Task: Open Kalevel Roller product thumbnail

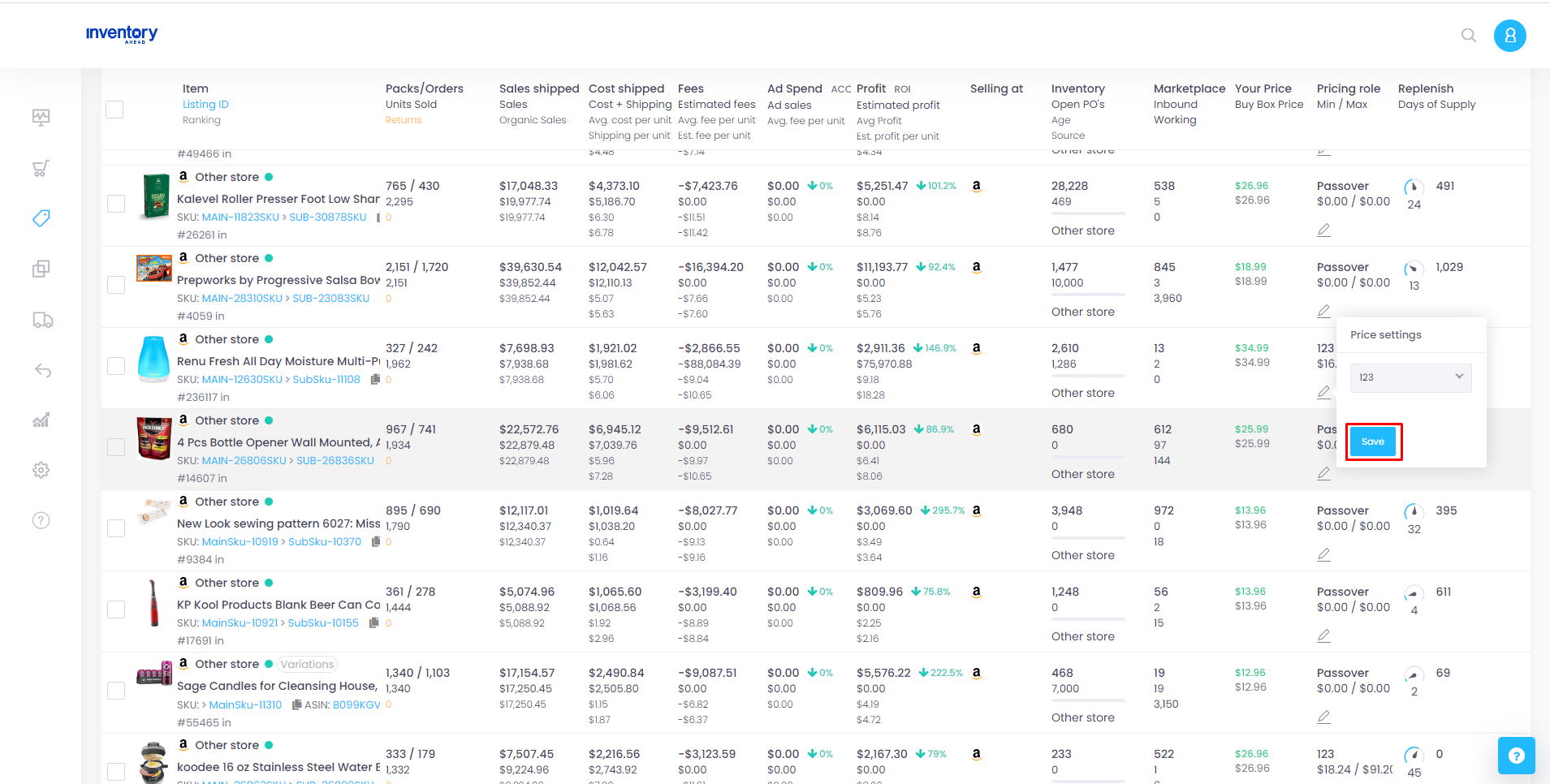Action: click(154, 196)
